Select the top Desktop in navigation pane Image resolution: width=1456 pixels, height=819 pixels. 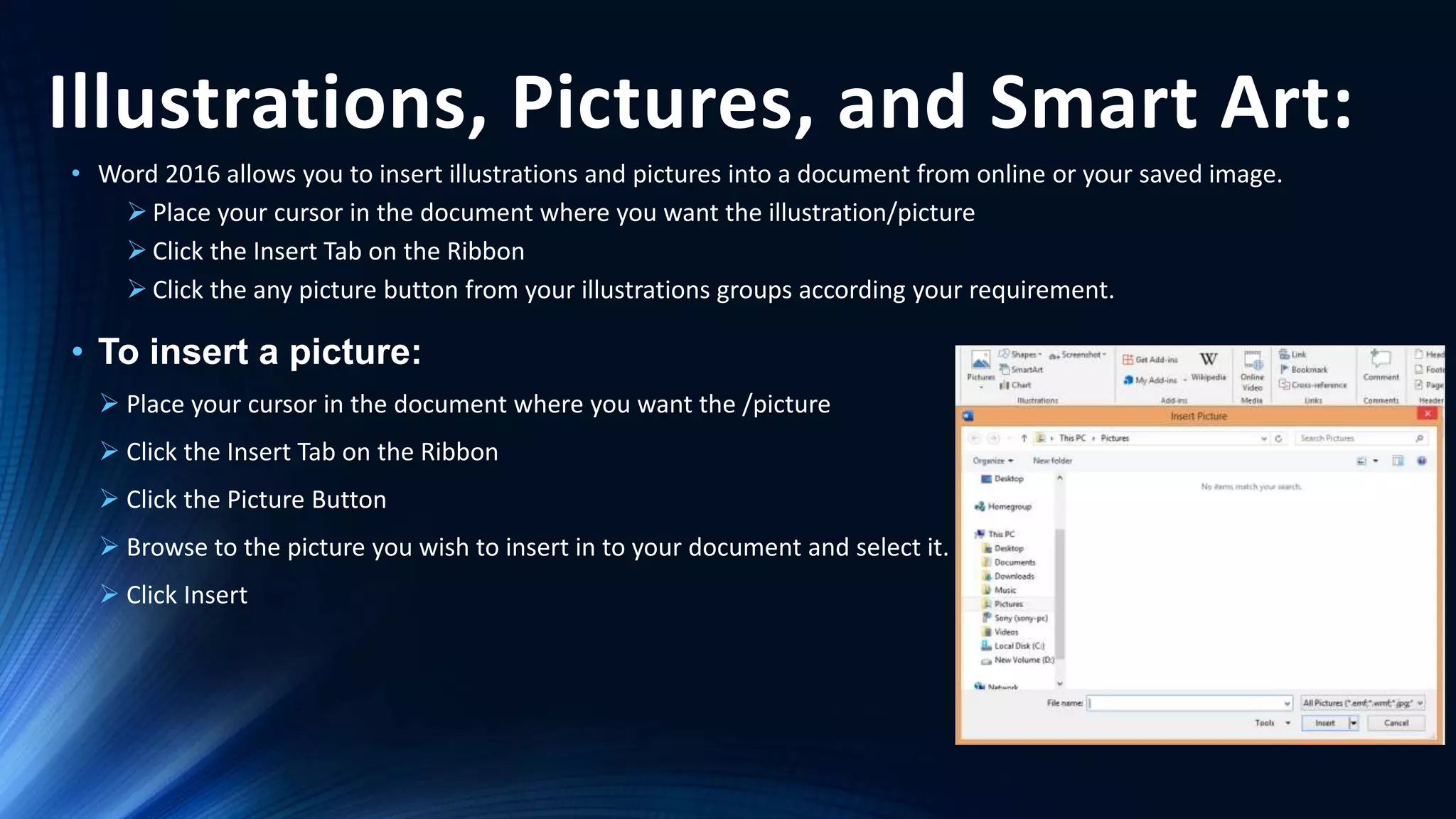click(1002, 478)
